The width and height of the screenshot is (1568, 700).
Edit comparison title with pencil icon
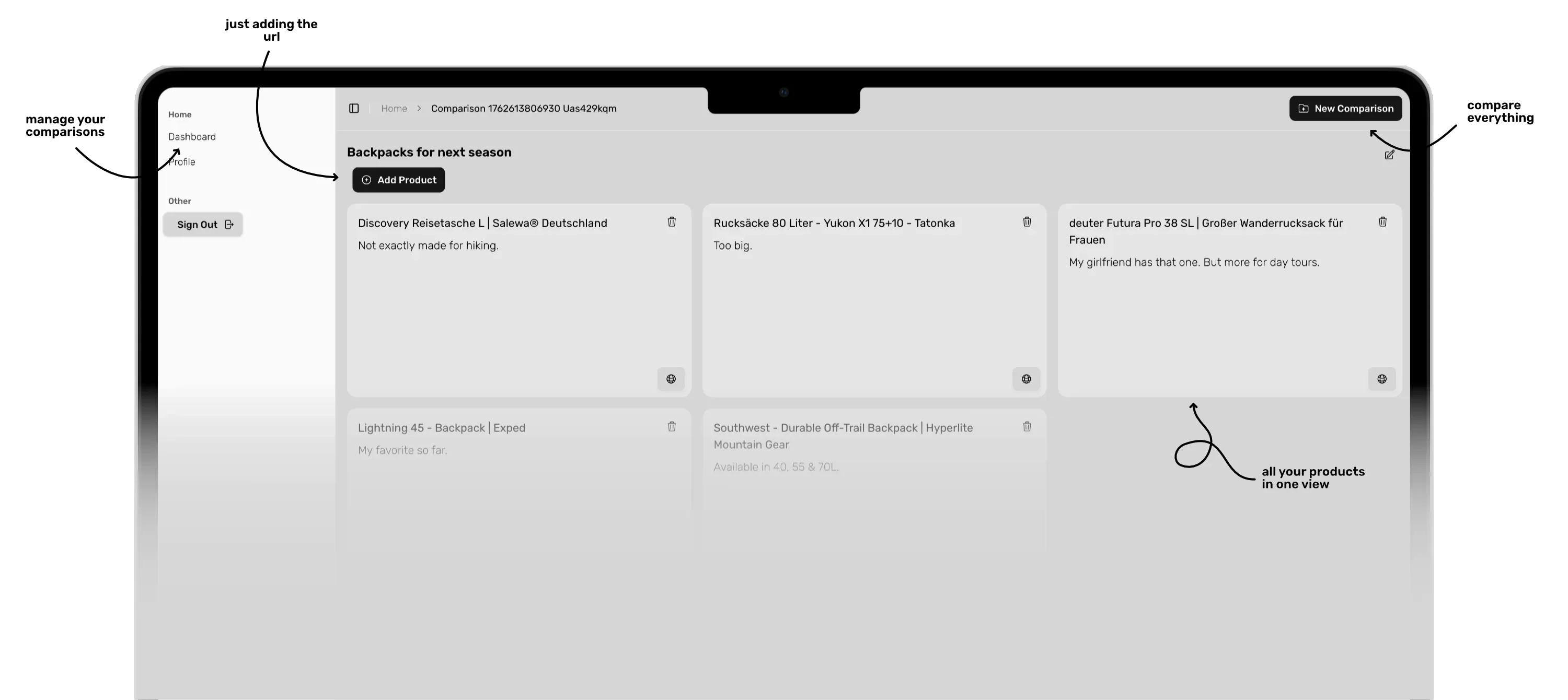click(1389, 155)
